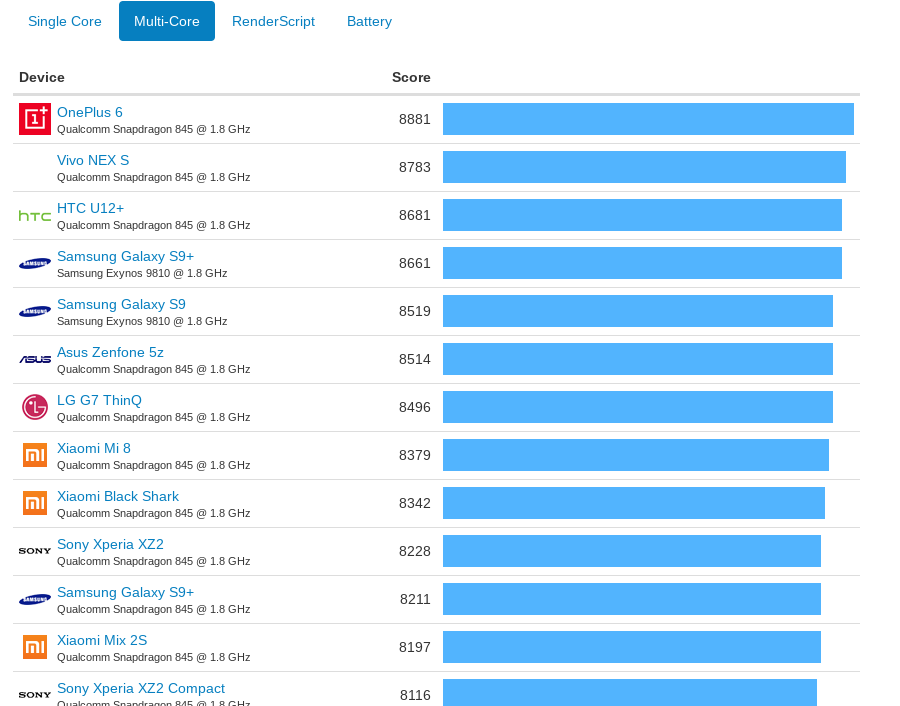This screenshot has width=900, height=706.
Task: Click Samsung logo beside Galaxy S9+ Exynos
Action: tap(35, 263)
